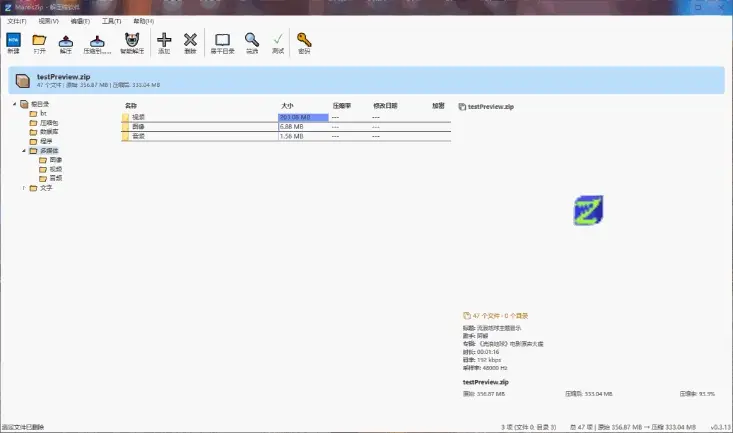
Task: Click the blue New archive icon
Action: pyautogui.click(x=14, y=40)
